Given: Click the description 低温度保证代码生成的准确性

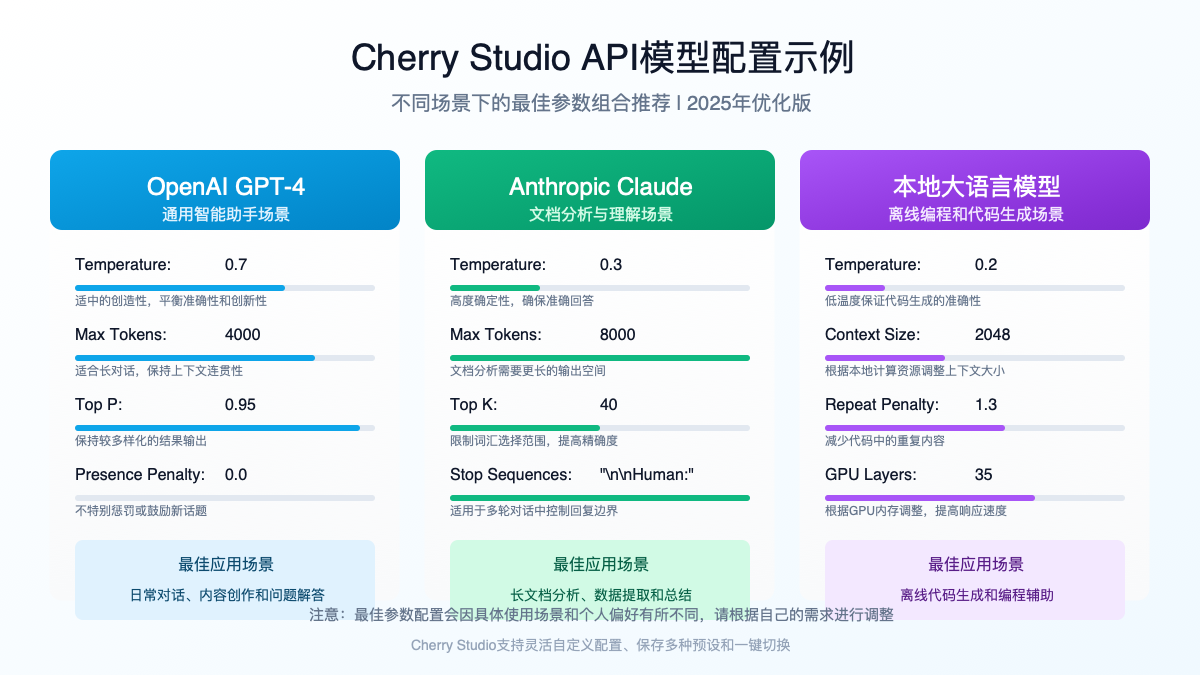Looking at the screenshot, I should click(903, 301).
